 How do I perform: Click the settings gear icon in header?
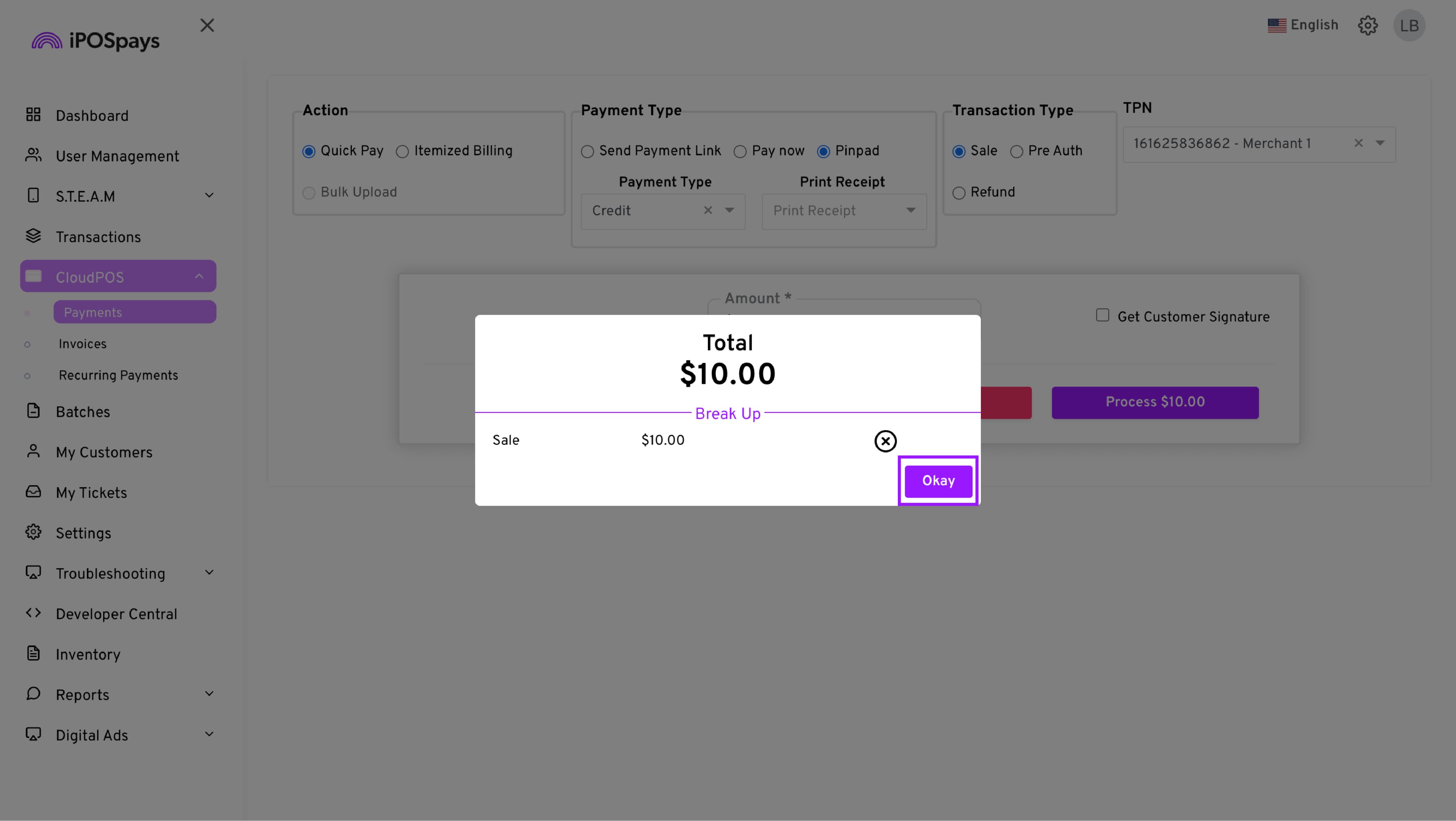[1368, 25]
